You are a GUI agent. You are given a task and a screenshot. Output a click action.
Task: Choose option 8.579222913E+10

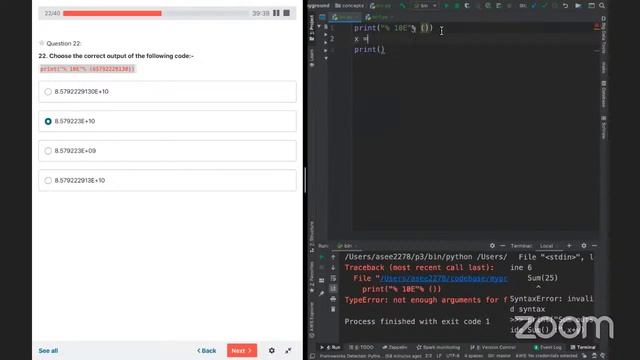167,180
